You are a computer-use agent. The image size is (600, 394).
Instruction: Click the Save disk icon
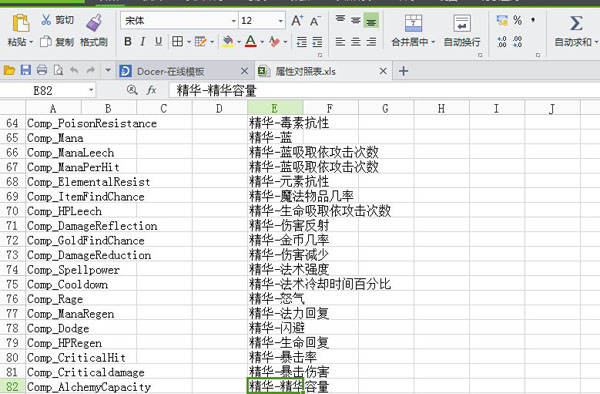pos(26,70)
